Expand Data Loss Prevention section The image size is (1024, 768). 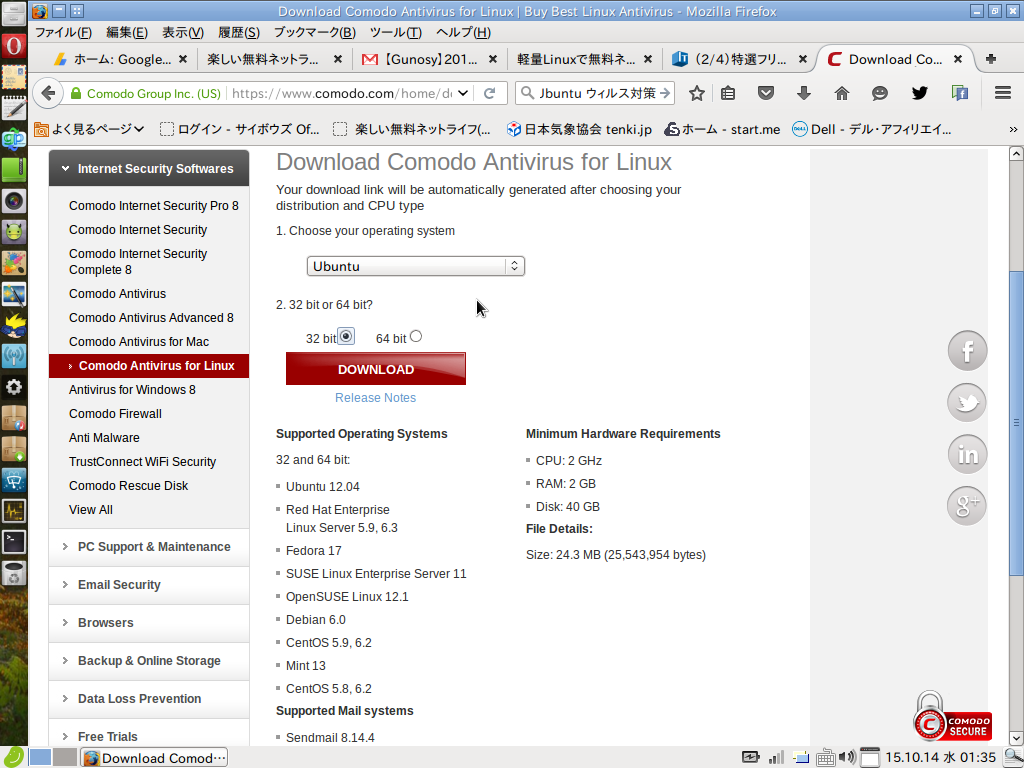[149, 699]
